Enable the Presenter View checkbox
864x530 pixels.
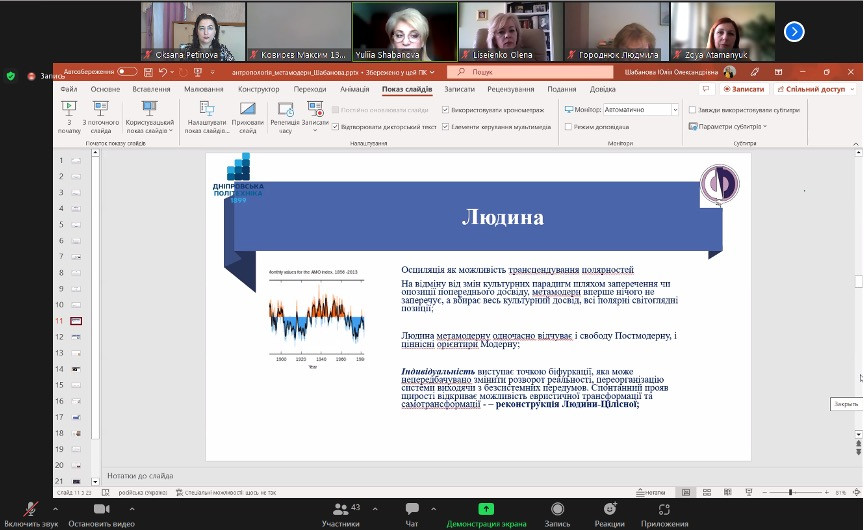pyautogui.click(x=568, y=127)
